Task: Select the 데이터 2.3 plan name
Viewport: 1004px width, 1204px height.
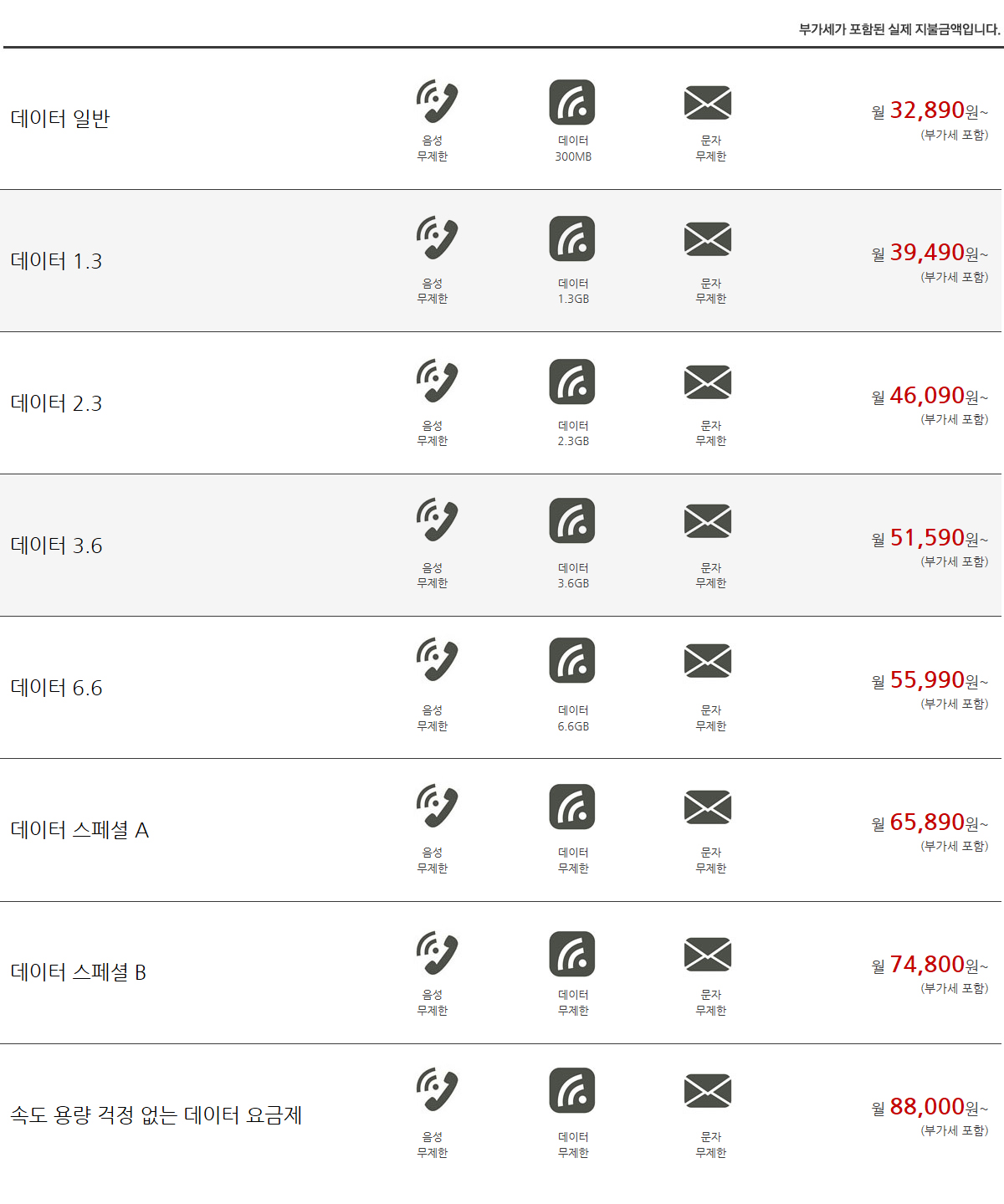Action: click(56, 403)
